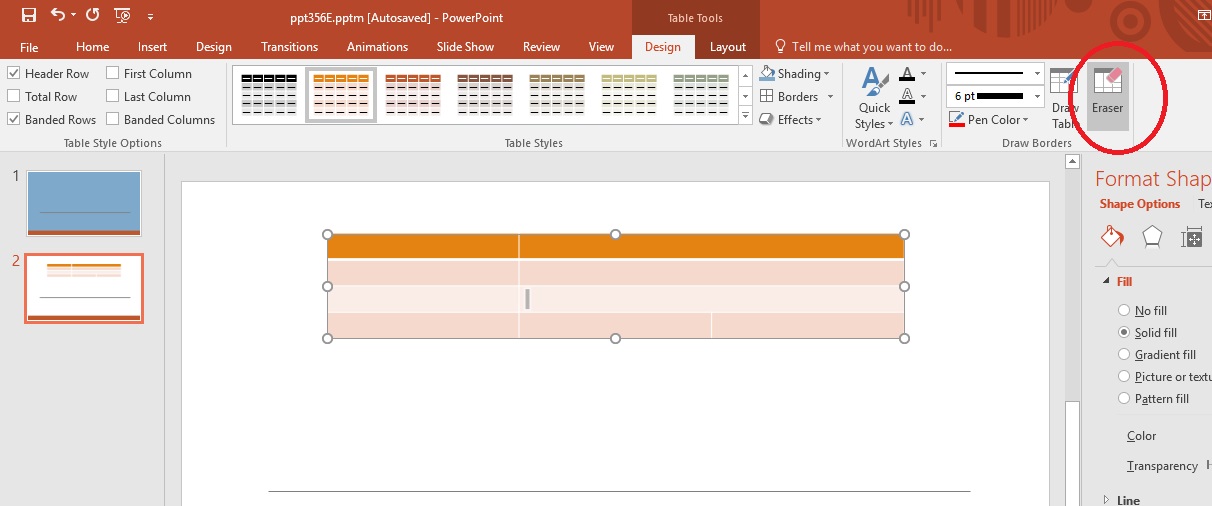Open Text Effects dropdown arrow
This screenshot has height=506, width=1212.
tap(923, 120)
